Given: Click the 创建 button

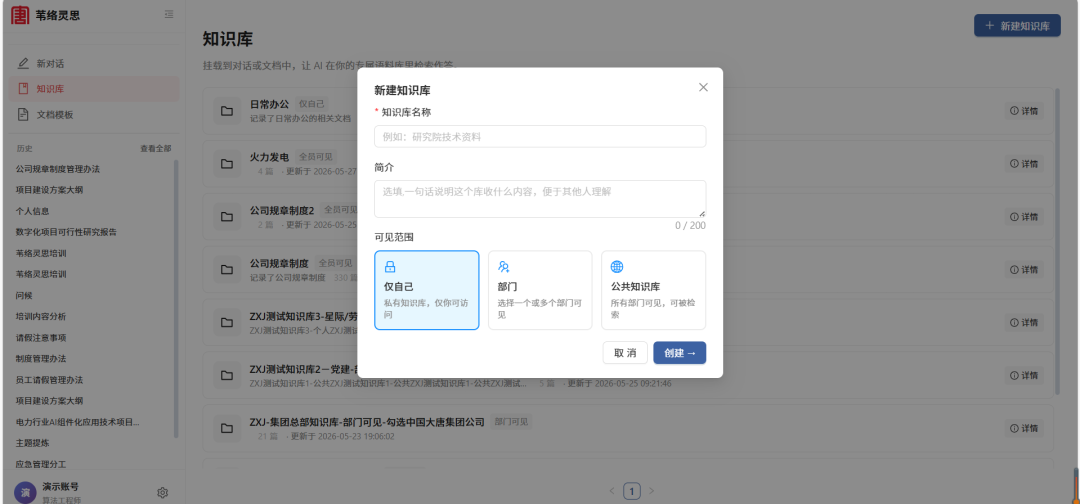Looking at the screenshot, I should click(x=680, y=353).
